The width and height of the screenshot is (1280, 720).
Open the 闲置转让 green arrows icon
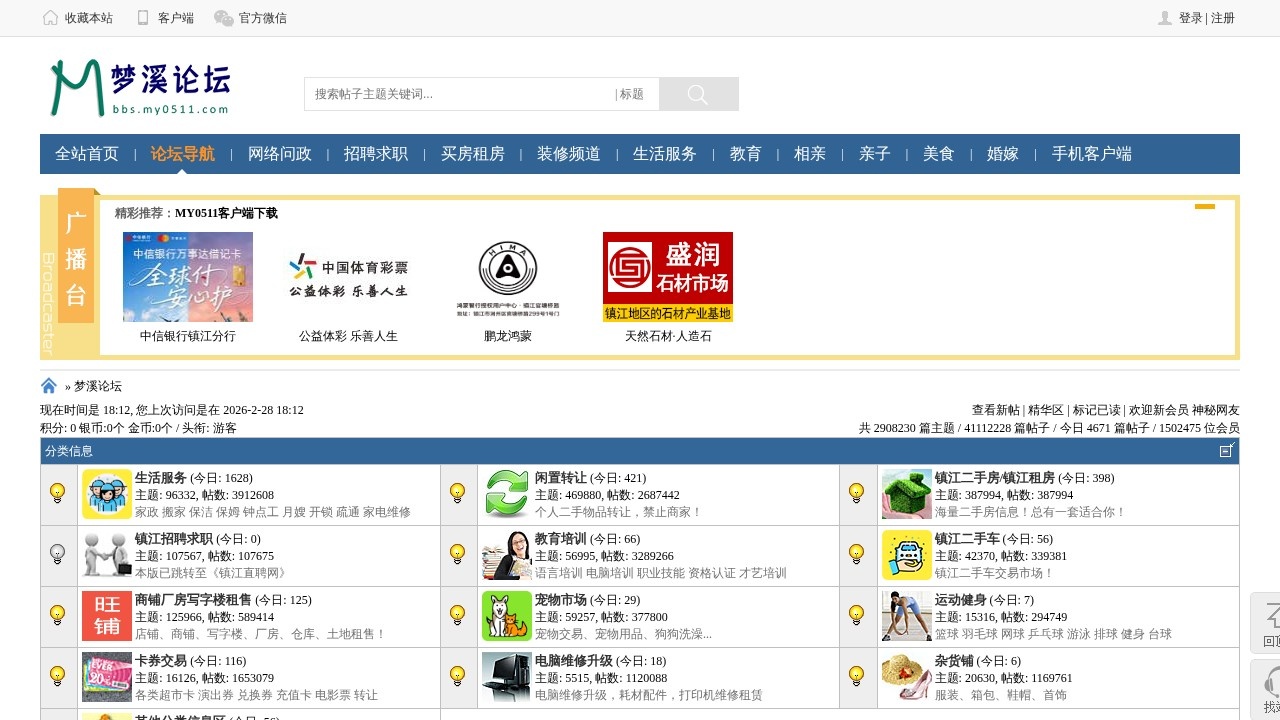point(507,494)
